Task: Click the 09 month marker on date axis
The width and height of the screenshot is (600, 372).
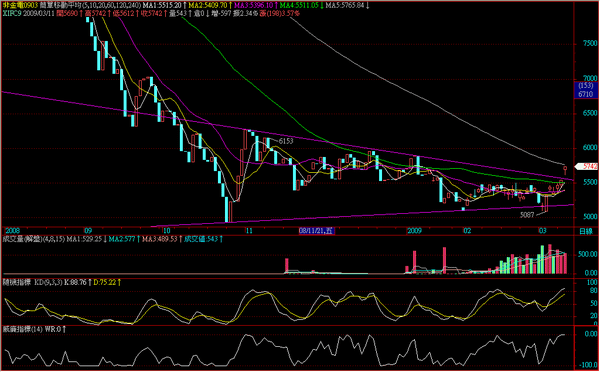Action: coord(88,231)
